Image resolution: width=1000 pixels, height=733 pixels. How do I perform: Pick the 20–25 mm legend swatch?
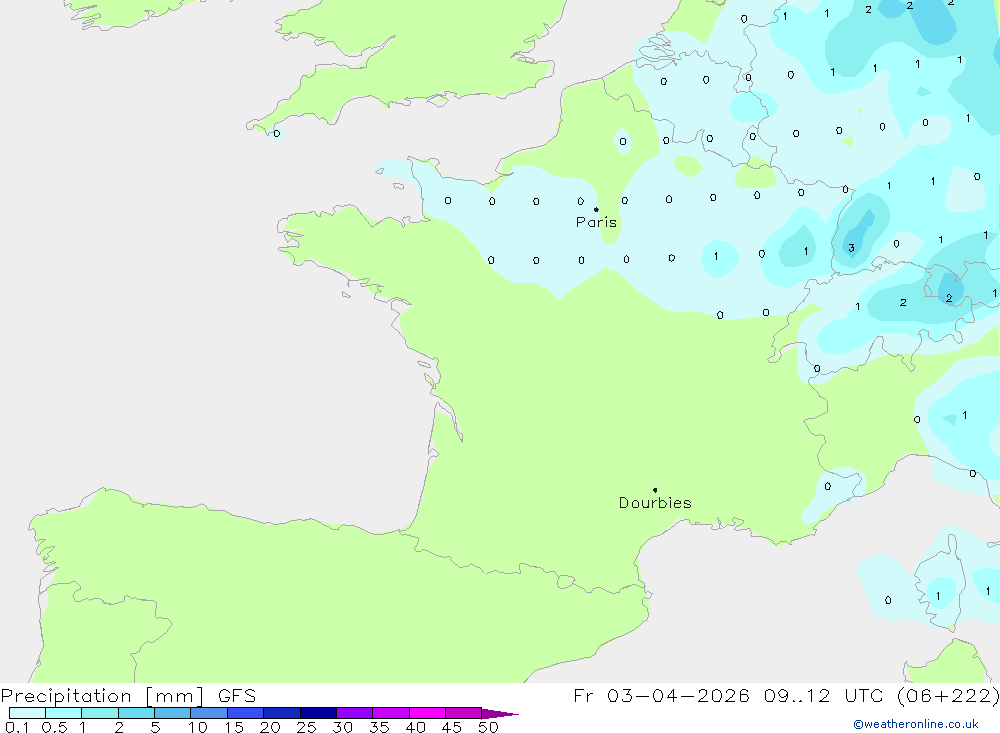tap(282, 713)
